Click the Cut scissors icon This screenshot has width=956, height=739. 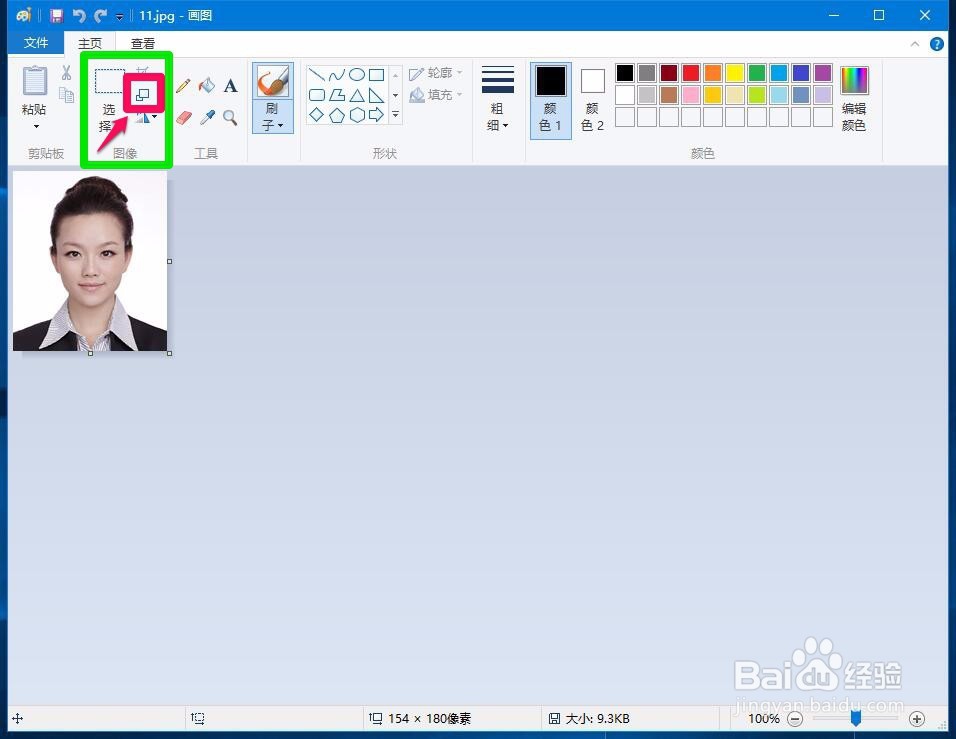click(x=66, y=73)
